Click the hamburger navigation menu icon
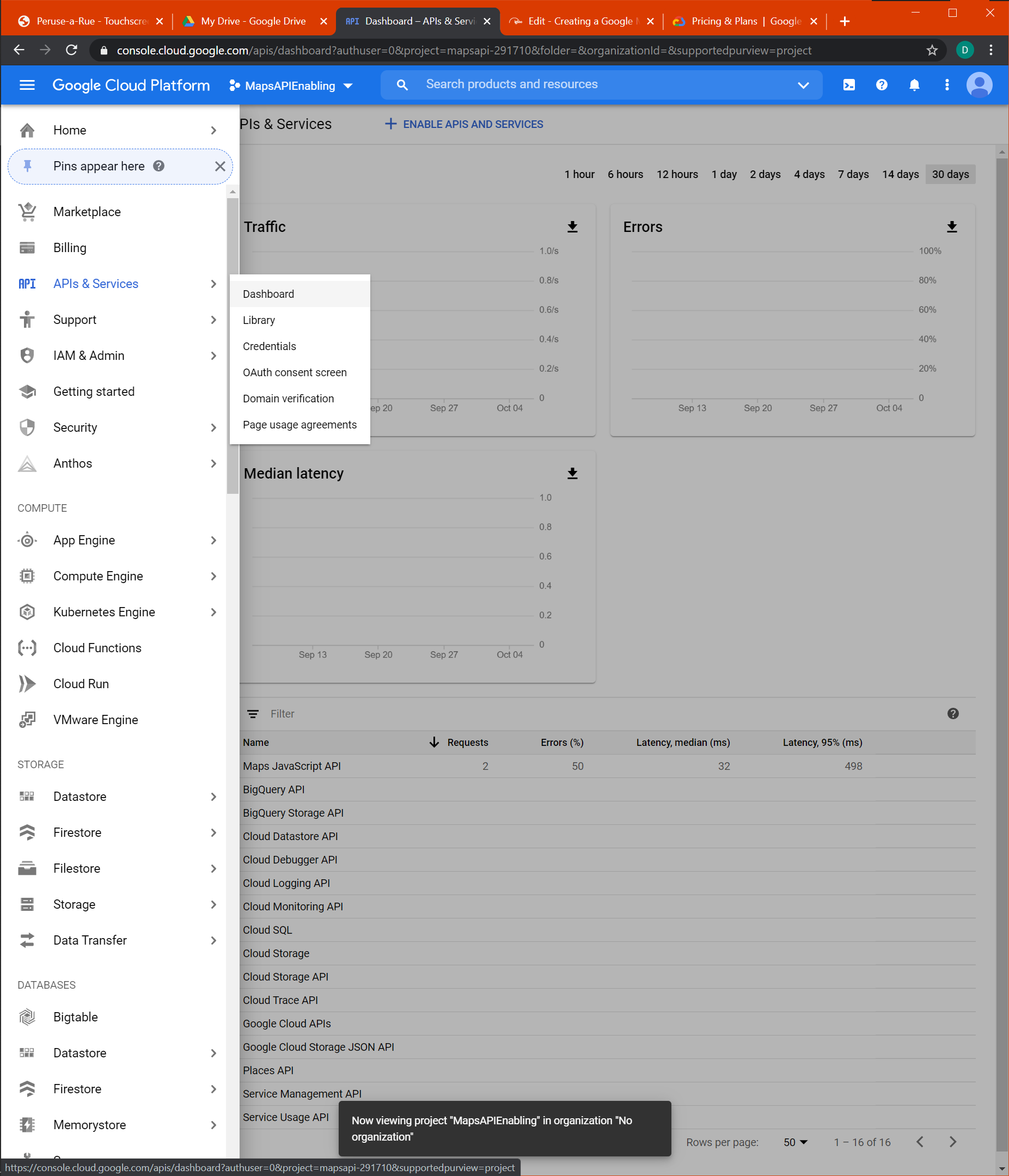This screenshot has width=1009, height=1176. 27,85
